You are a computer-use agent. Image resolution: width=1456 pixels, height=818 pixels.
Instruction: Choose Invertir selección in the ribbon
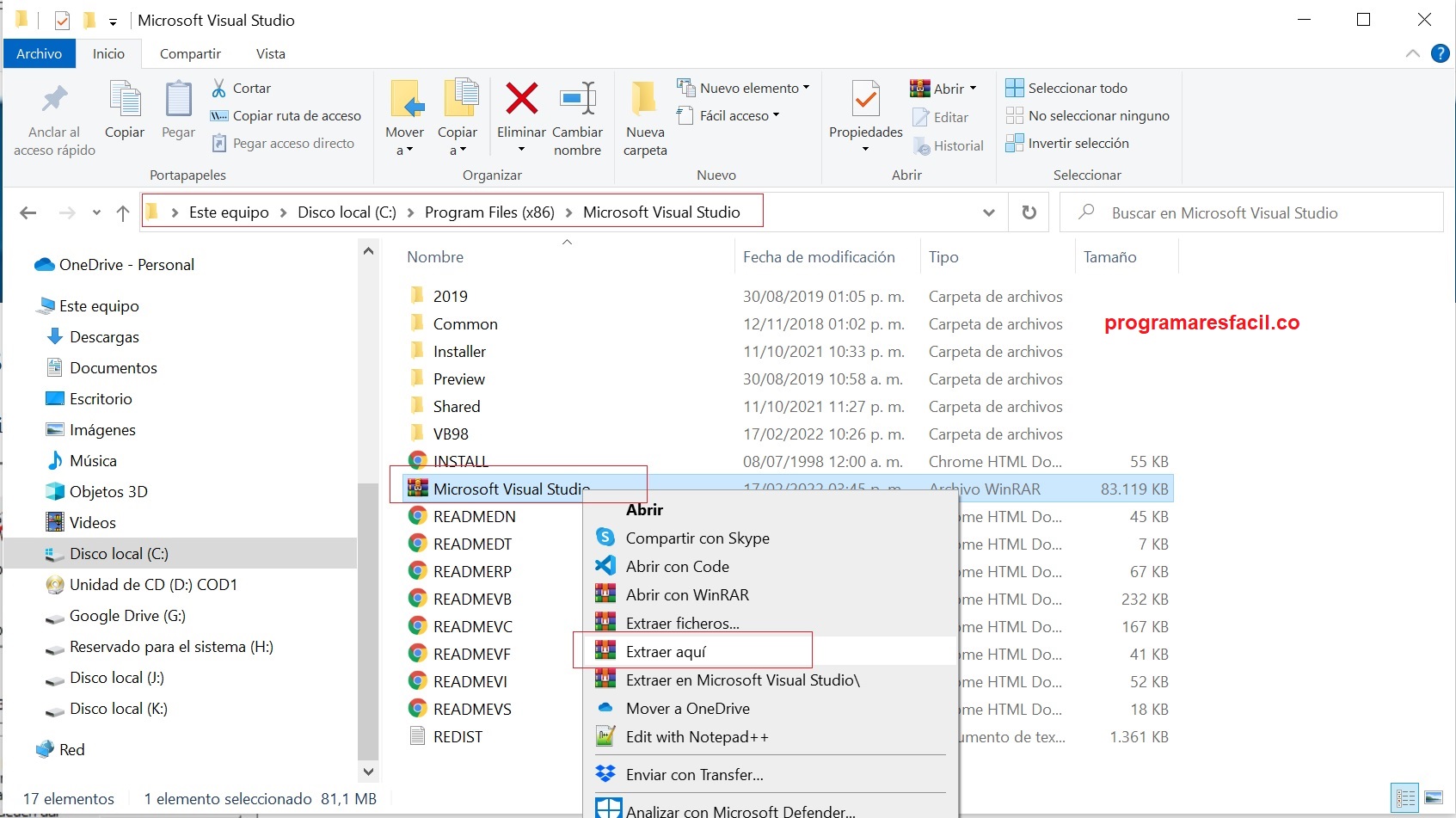click(x=1078, y=143)
